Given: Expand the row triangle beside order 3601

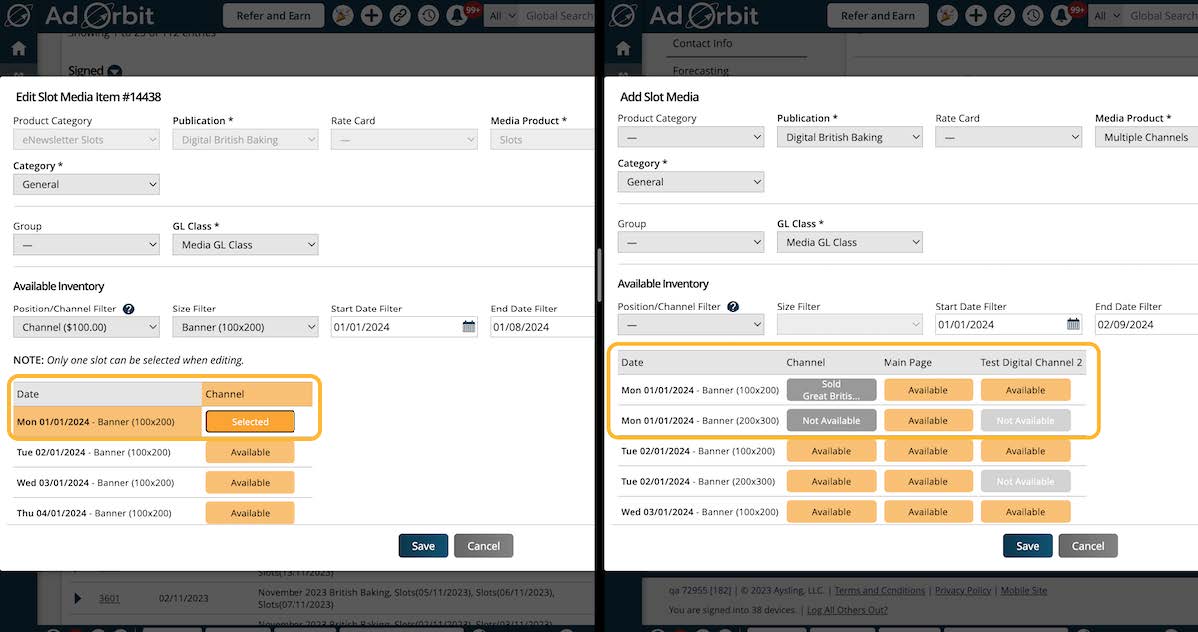Looking at the screenshot, I should click(x=77, y=598).
